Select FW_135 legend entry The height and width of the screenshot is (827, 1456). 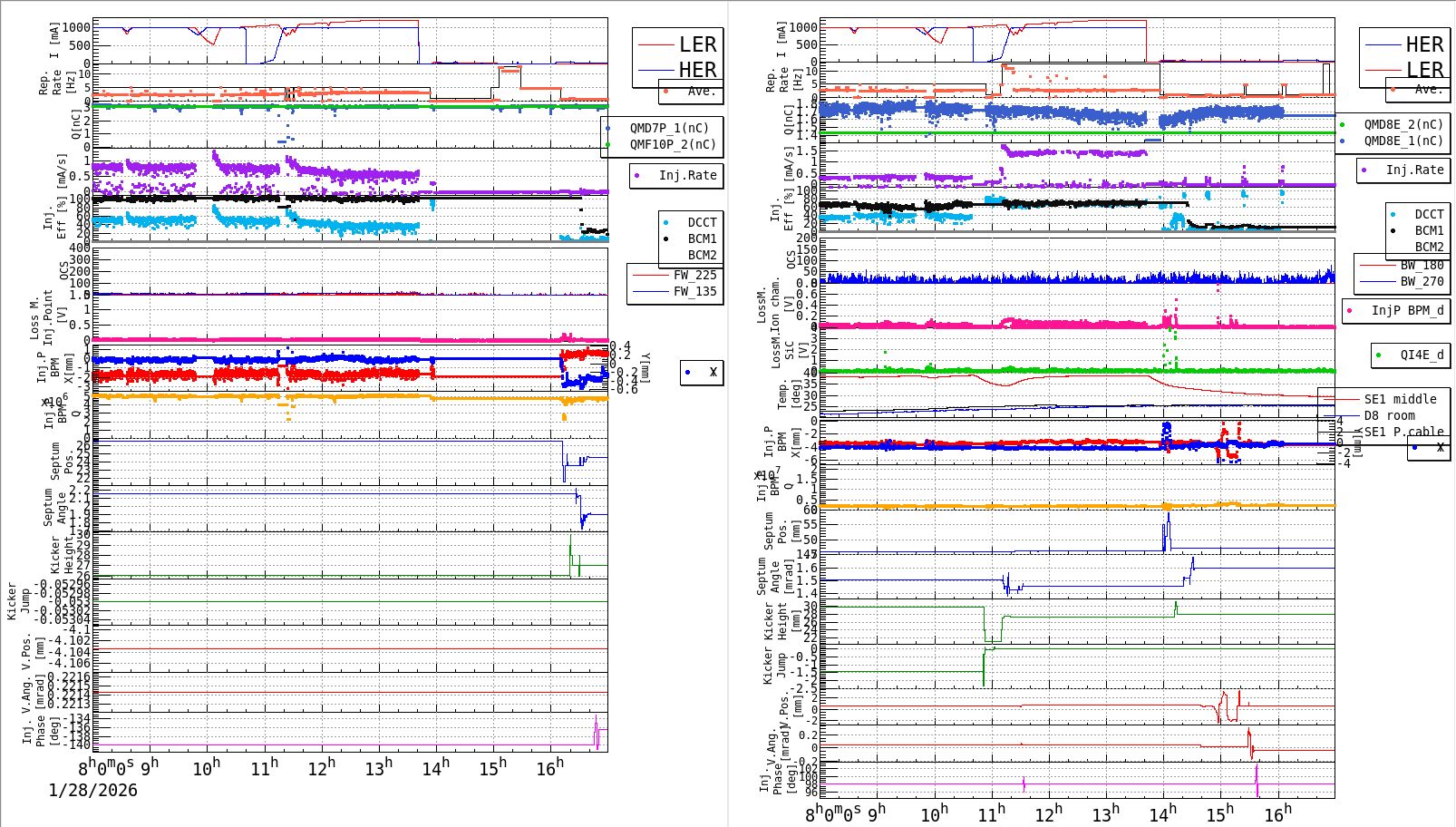694,291
